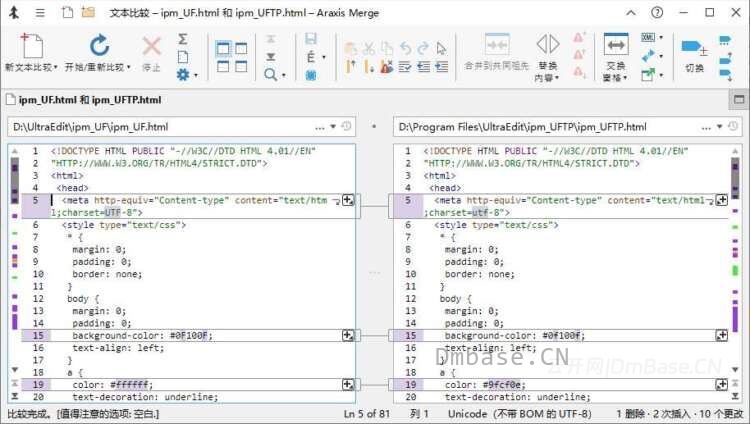Toggle bookmark with 切换 button
Viewport: 750px width, 424px height.
pyautogui.click(x=694, y=55)
